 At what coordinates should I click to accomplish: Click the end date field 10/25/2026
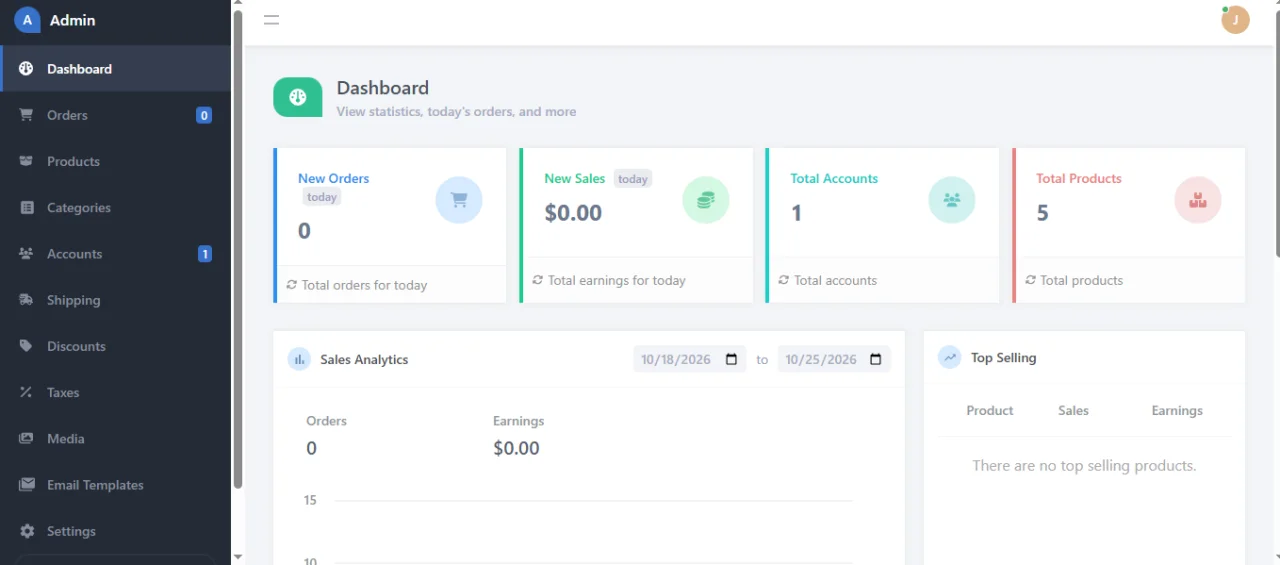[834, 359]
